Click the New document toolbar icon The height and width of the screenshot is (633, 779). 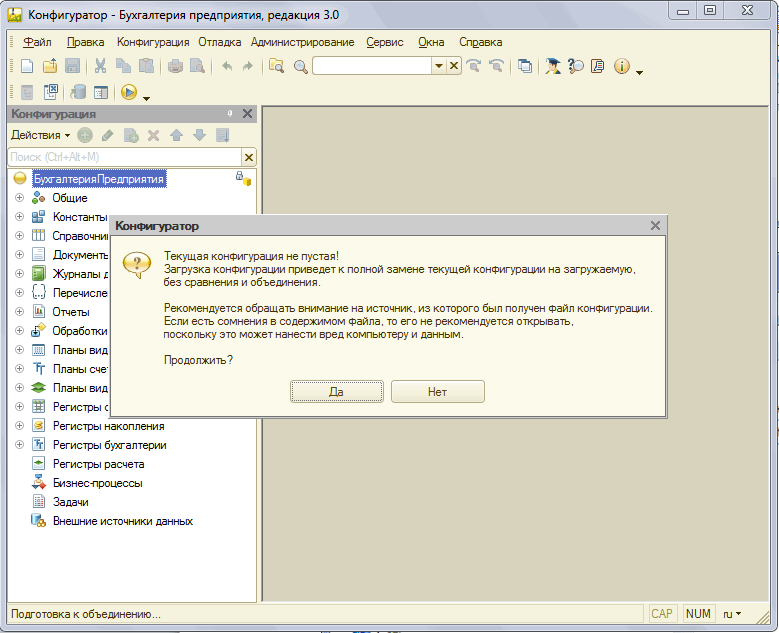click(x=27, y=66)
